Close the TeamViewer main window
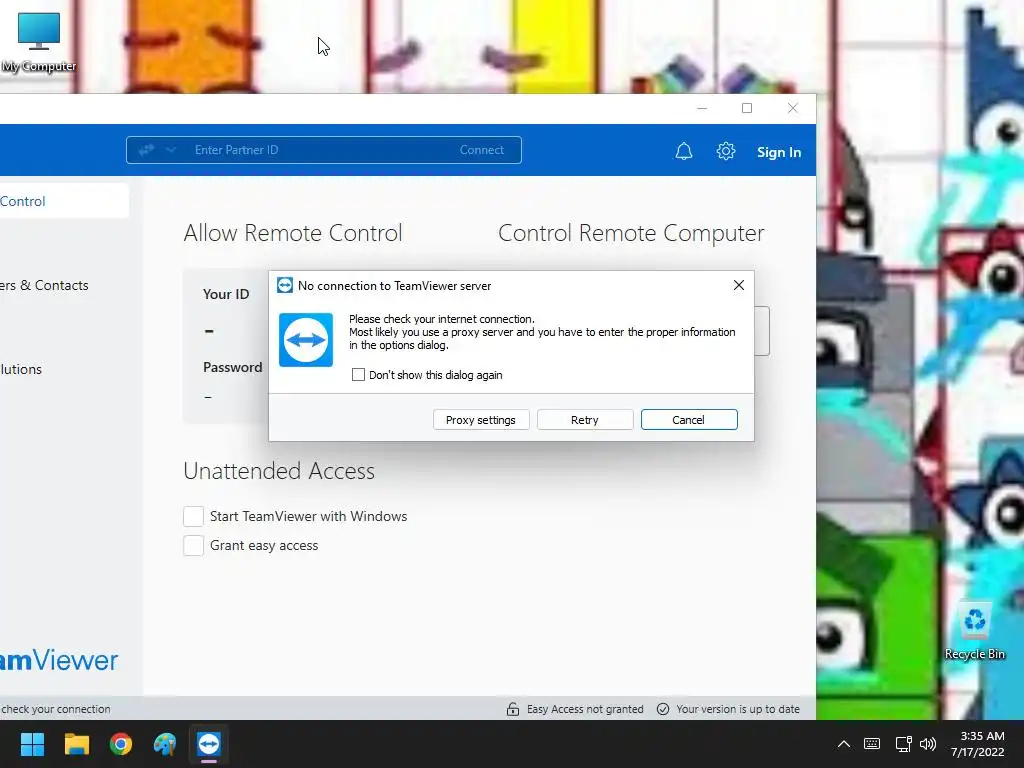The width and height of the screenshot is (1024, 768). pyautogui.click(x=793, y=108)
